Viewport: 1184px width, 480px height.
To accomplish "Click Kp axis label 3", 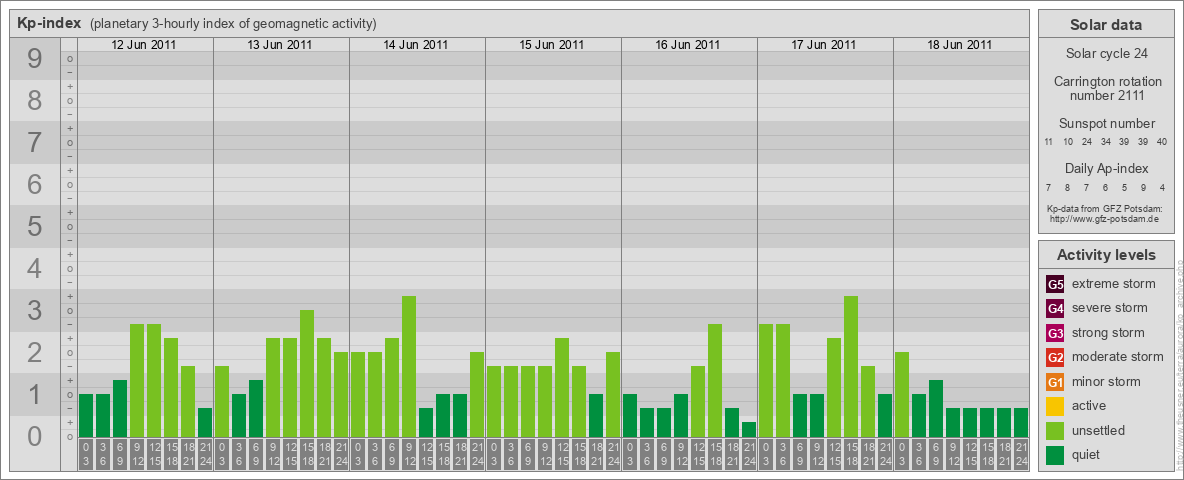I will (x=34, y=310).
